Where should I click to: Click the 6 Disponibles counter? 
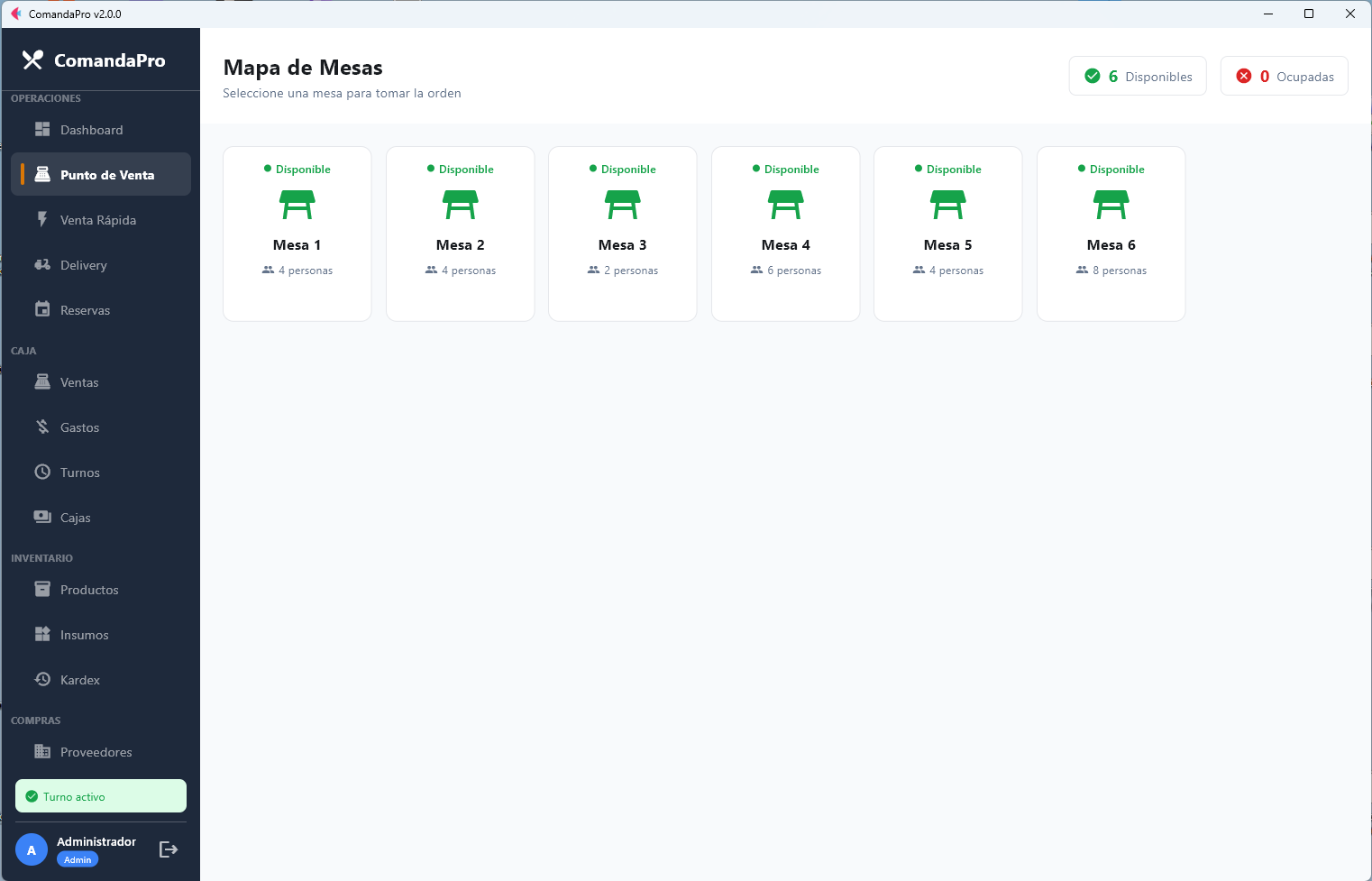(1138, 76)
